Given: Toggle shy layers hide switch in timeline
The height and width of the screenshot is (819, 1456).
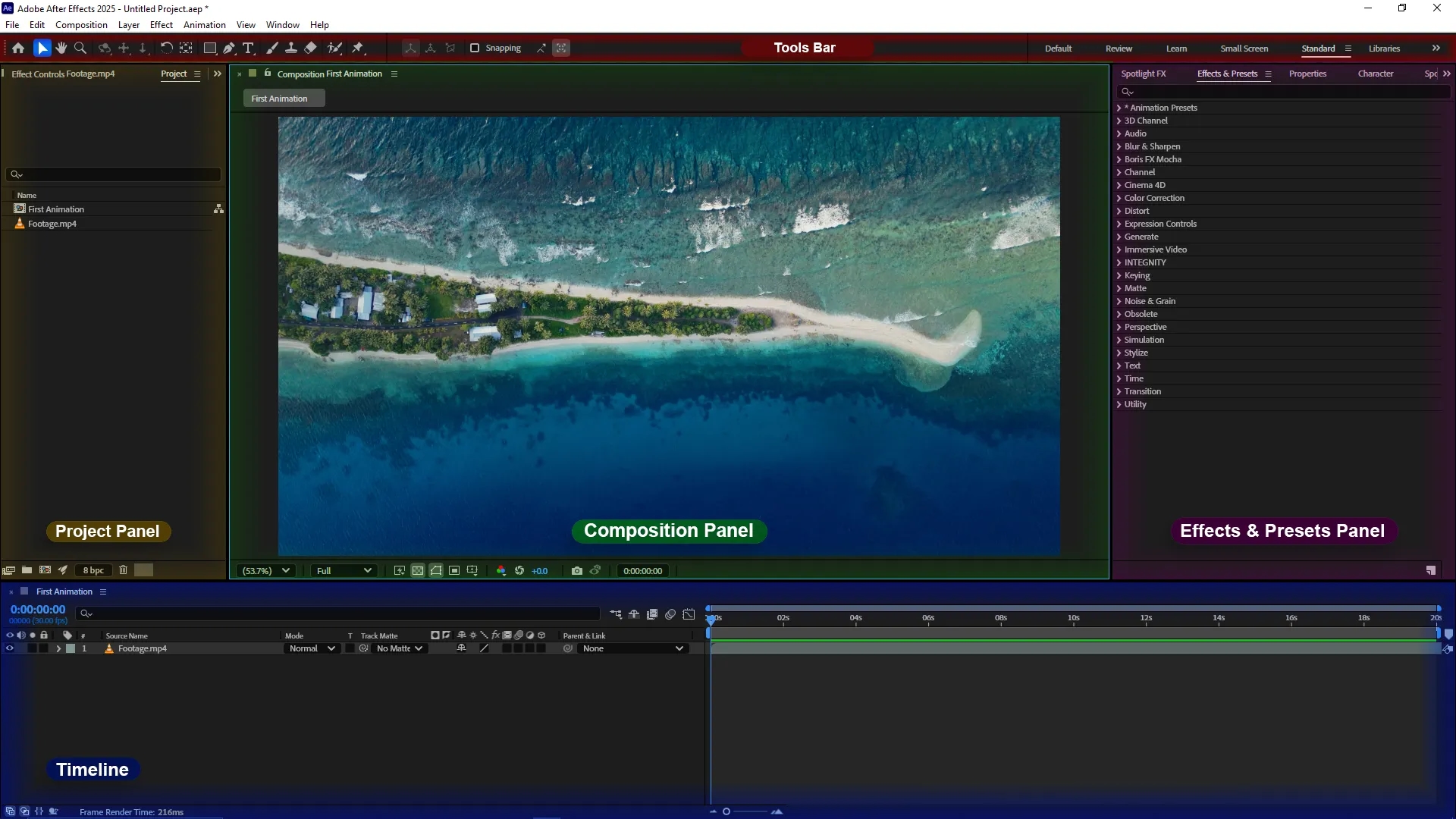Looking at the screenshot, I should click(634, 614).
